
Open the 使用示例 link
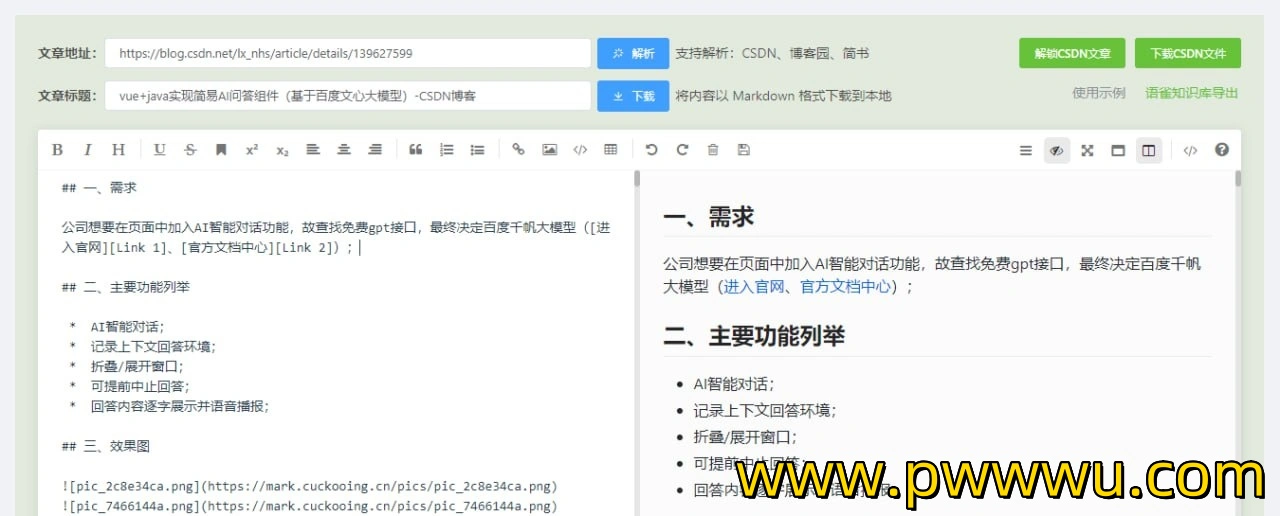1099,93
